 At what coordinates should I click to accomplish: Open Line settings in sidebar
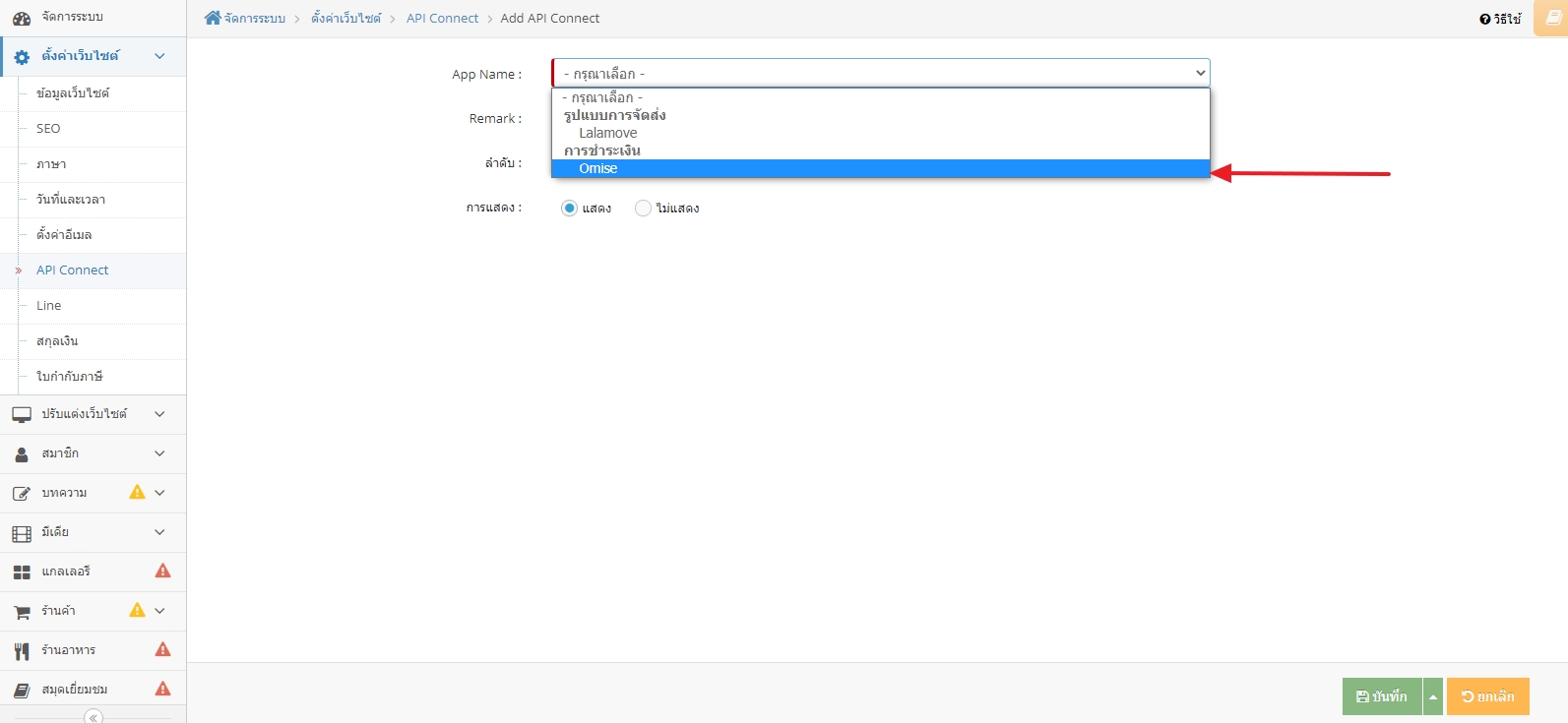[x=49, y=306]
